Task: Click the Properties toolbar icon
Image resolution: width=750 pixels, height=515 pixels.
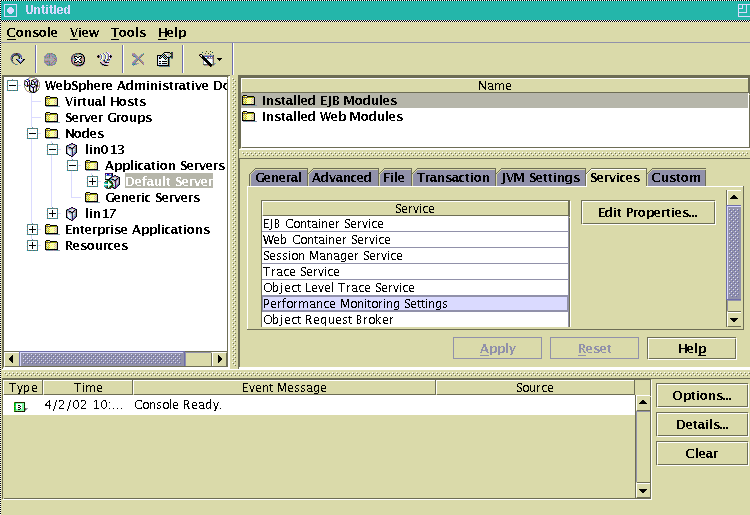Action: (165, 59)
